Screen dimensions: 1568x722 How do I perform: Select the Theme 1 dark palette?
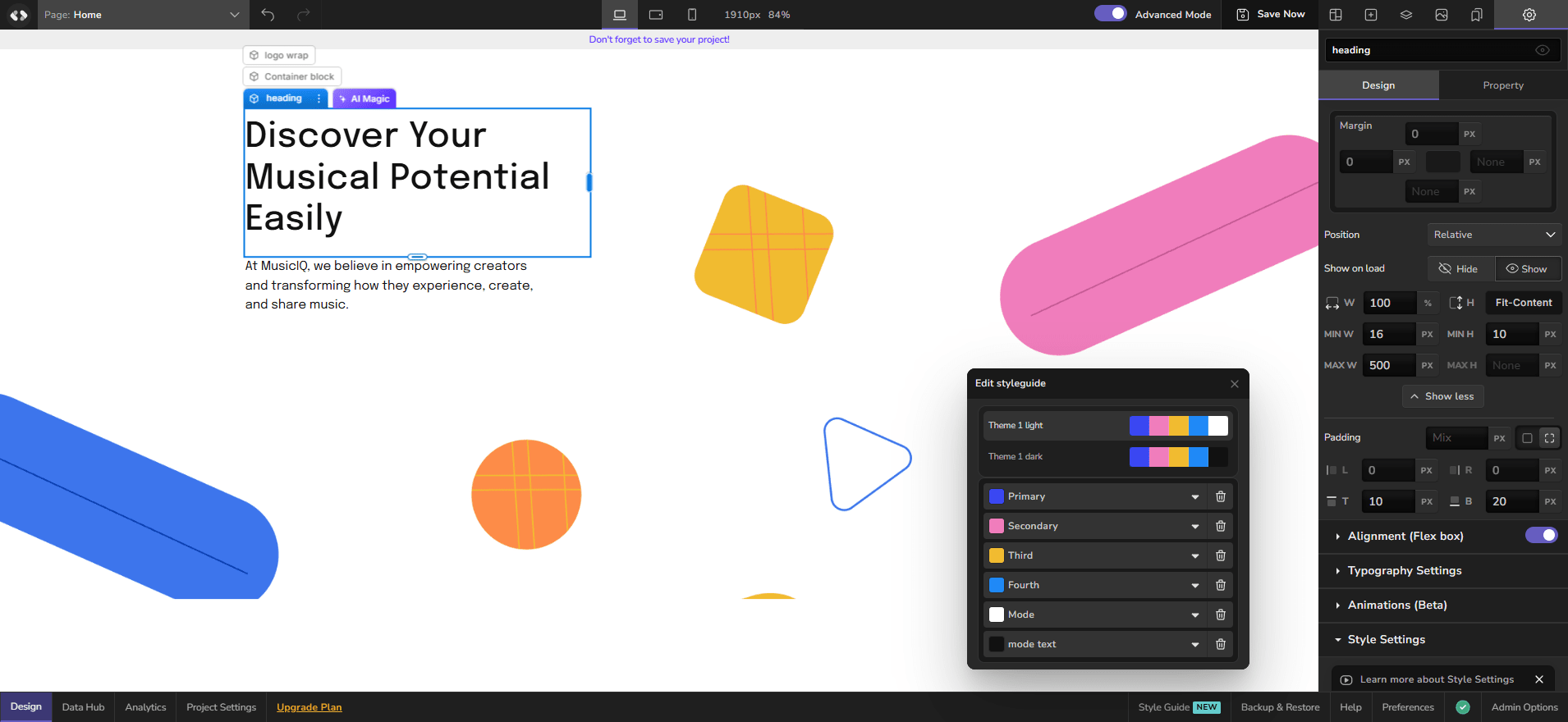tap(1107, 456)
